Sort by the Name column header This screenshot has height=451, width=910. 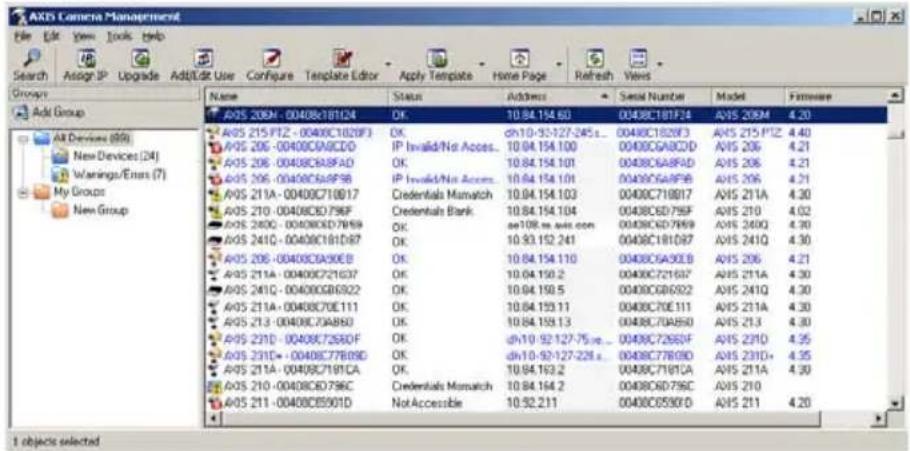click(x=296, y=95)
